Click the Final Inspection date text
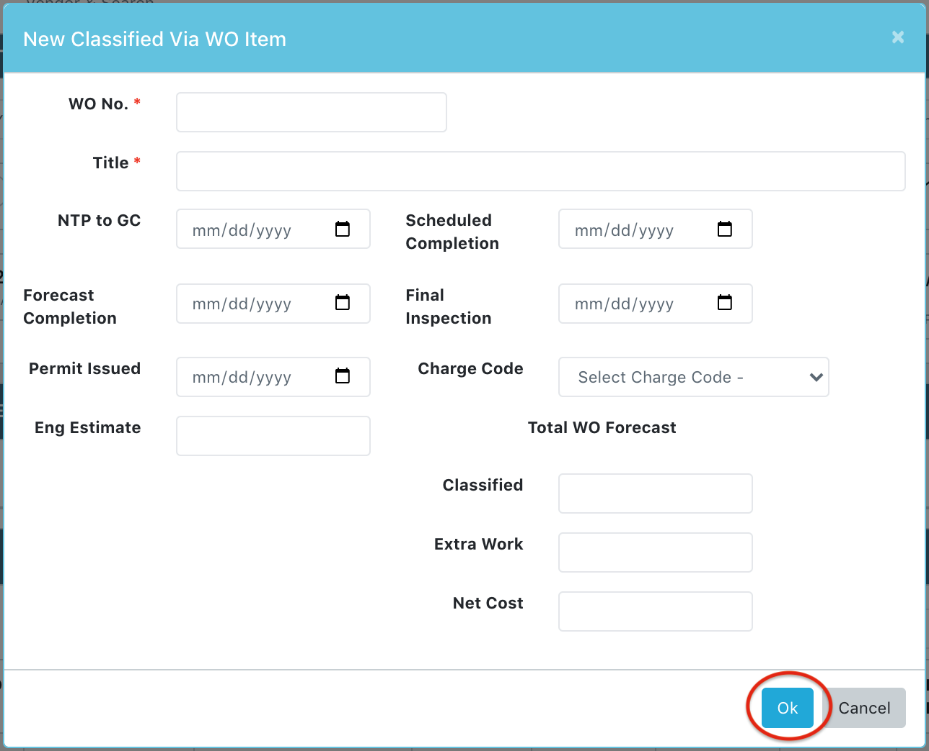The height and width of the screenshot is (751, 929). (x=624, y=304)
